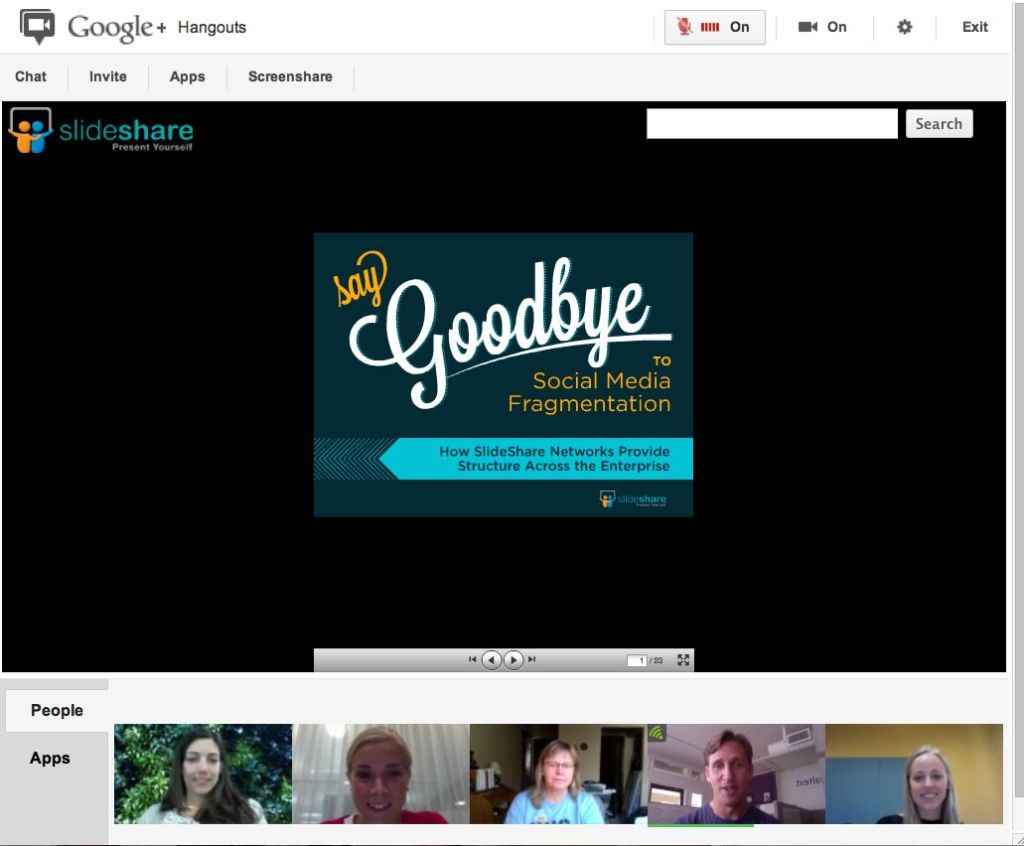
Task: Jump to first slide
Action: click(x=472, y=659)
